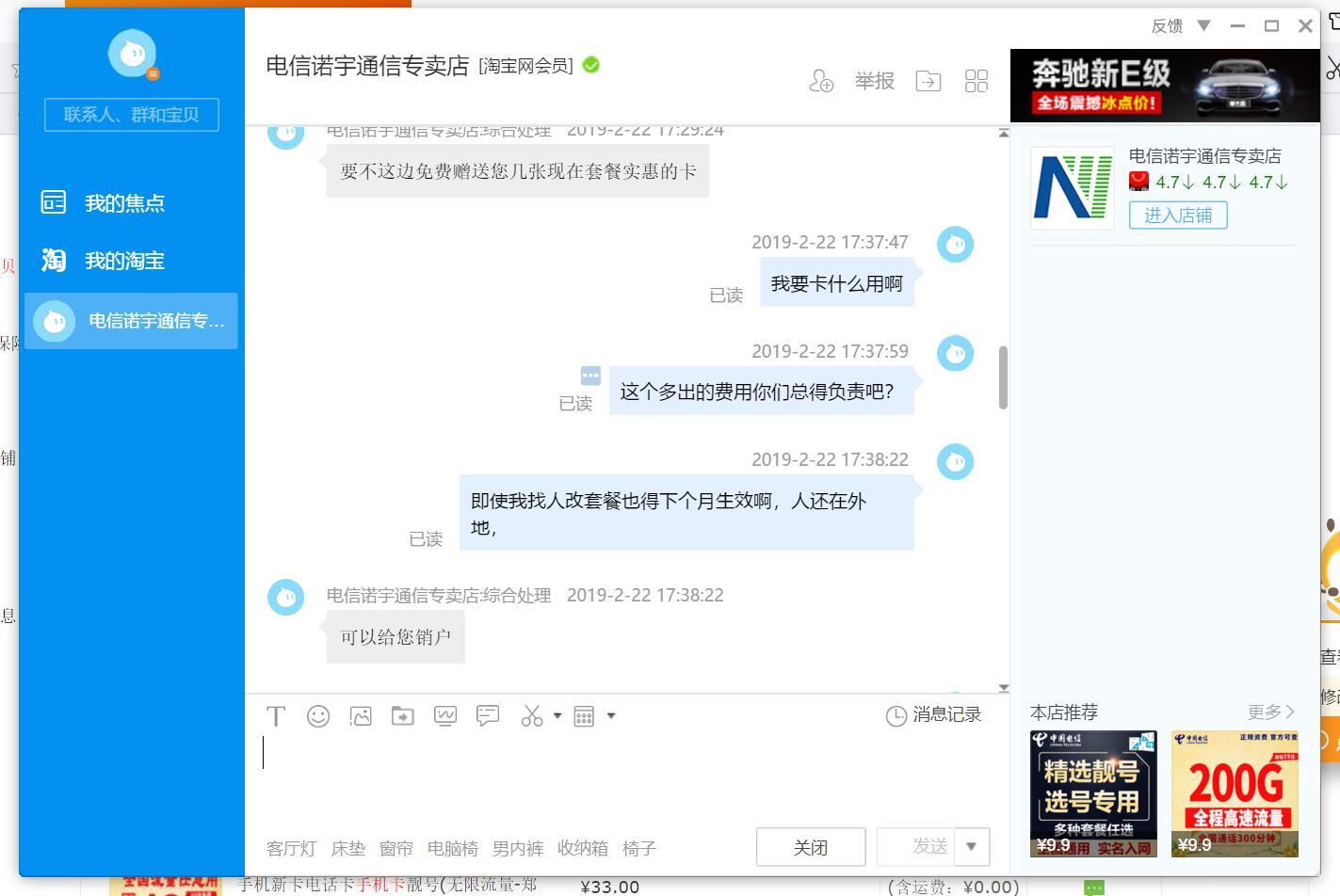Click the screen shake icon
Viewport: 1340px width, 896px height.
tap(445, 716)
